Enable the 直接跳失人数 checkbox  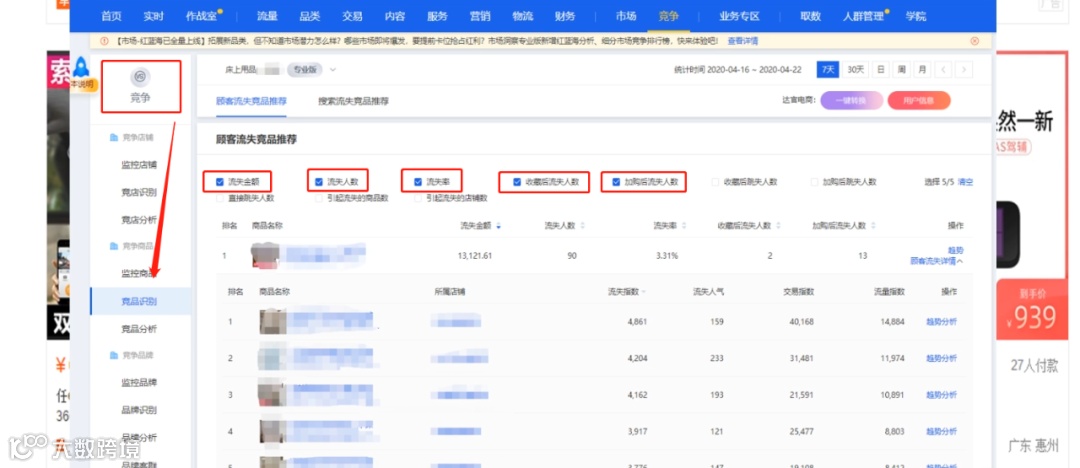(x=220, y=199)
